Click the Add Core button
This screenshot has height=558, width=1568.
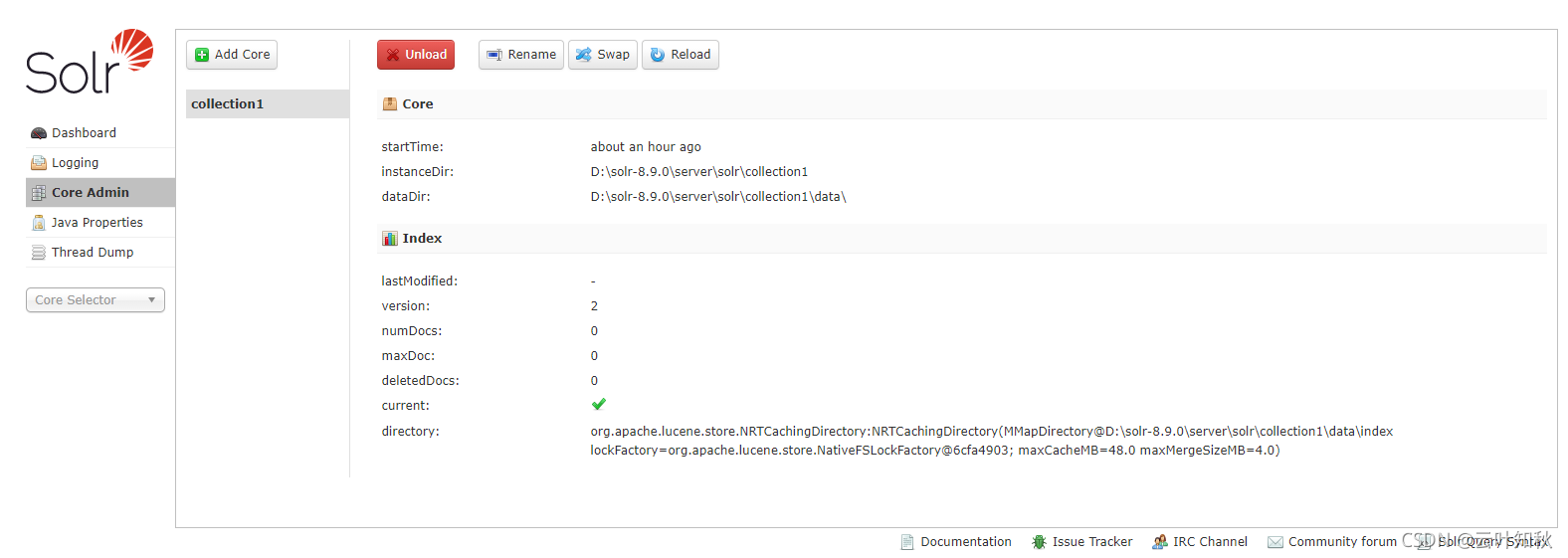pos(232,55)
